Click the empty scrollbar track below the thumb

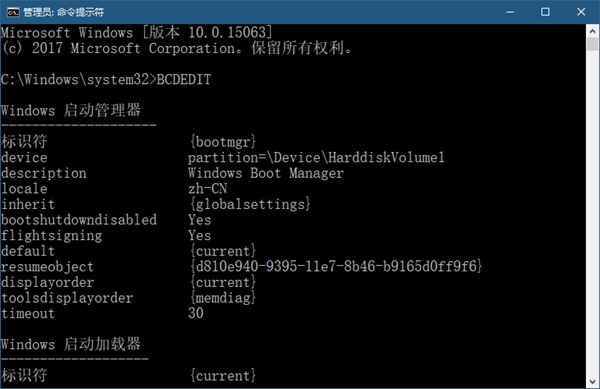click(592, 213)
